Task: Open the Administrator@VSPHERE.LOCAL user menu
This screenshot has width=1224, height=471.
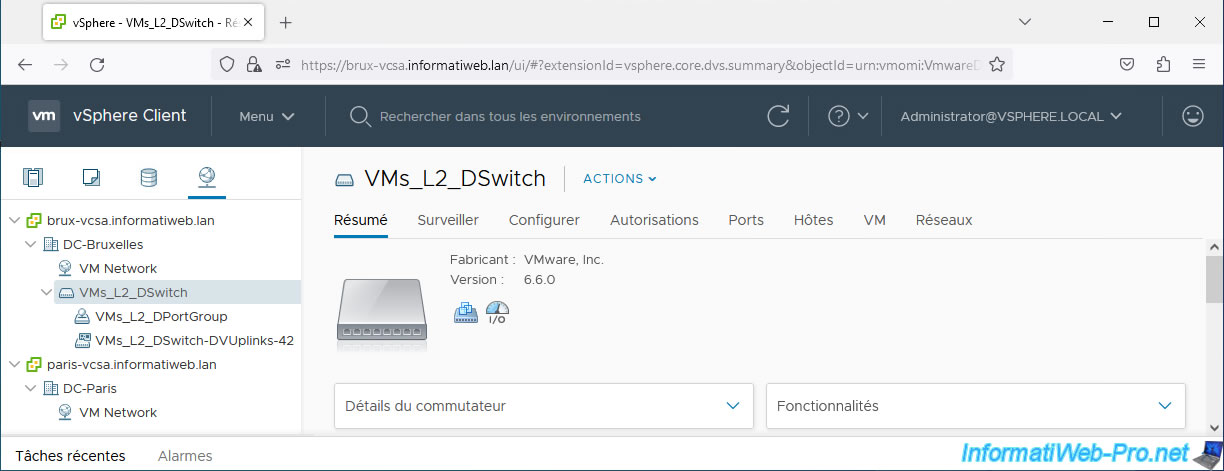Action: pos(1011,116)
